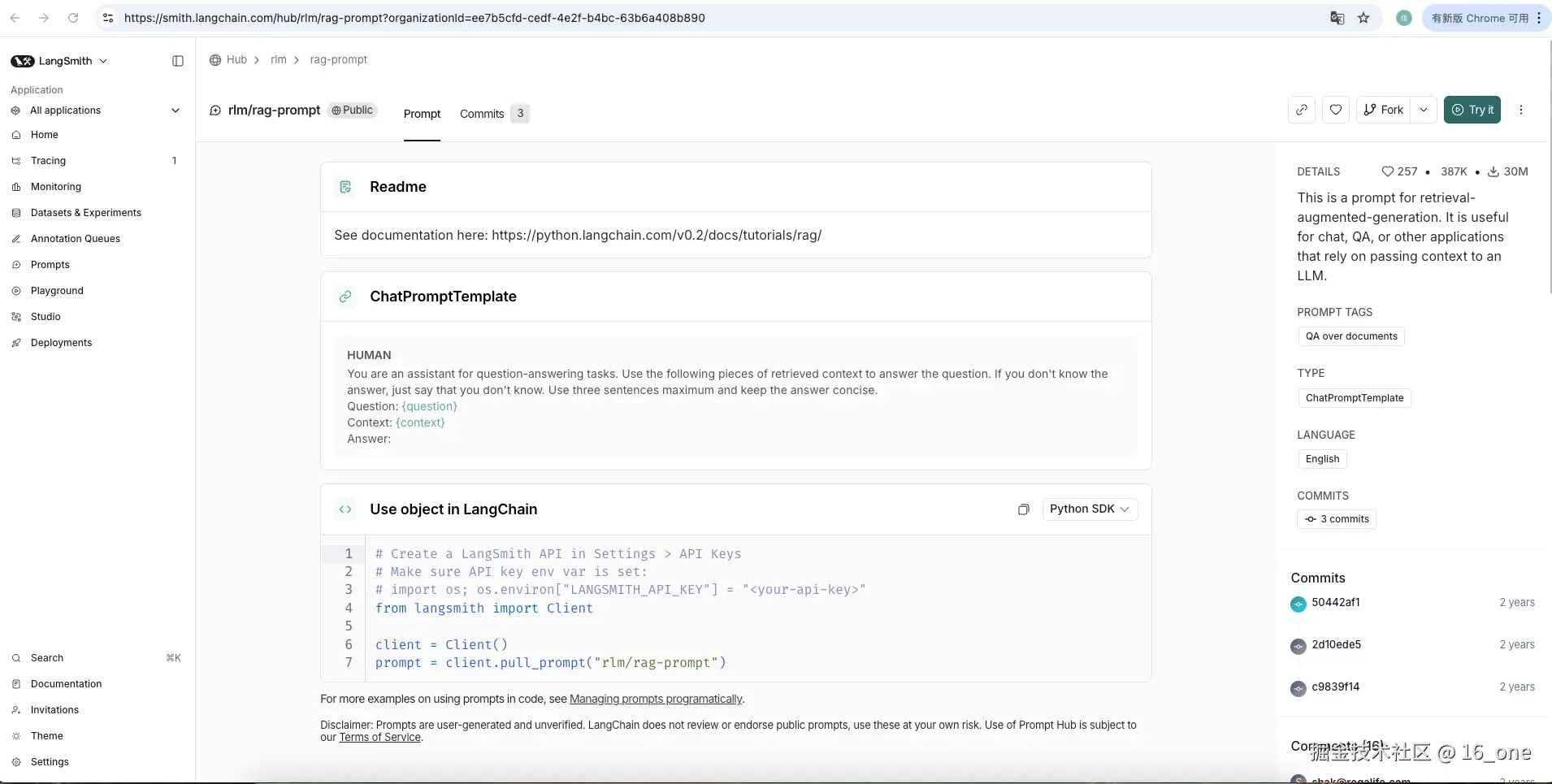Collapse the sidebar panel
The width and height of the screenshot is (1552, 784).
178,61
